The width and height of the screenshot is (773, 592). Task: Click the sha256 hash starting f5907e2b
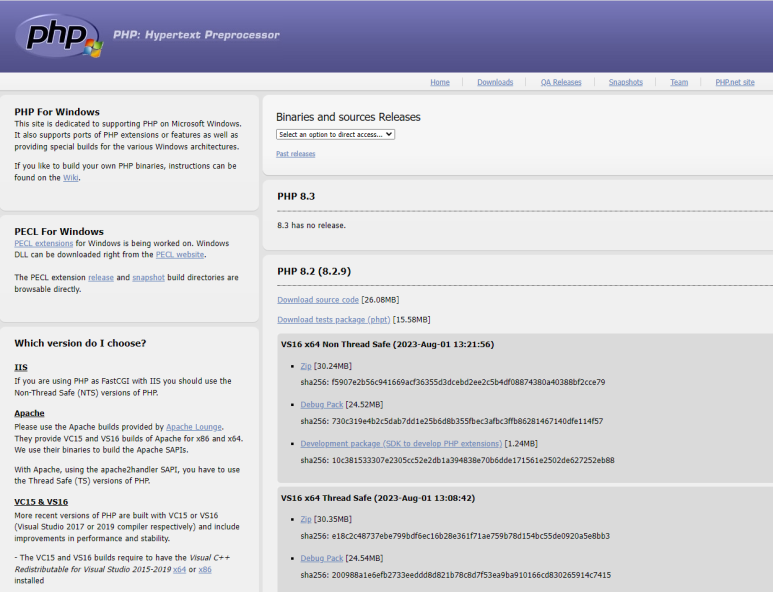coord(468,382)
